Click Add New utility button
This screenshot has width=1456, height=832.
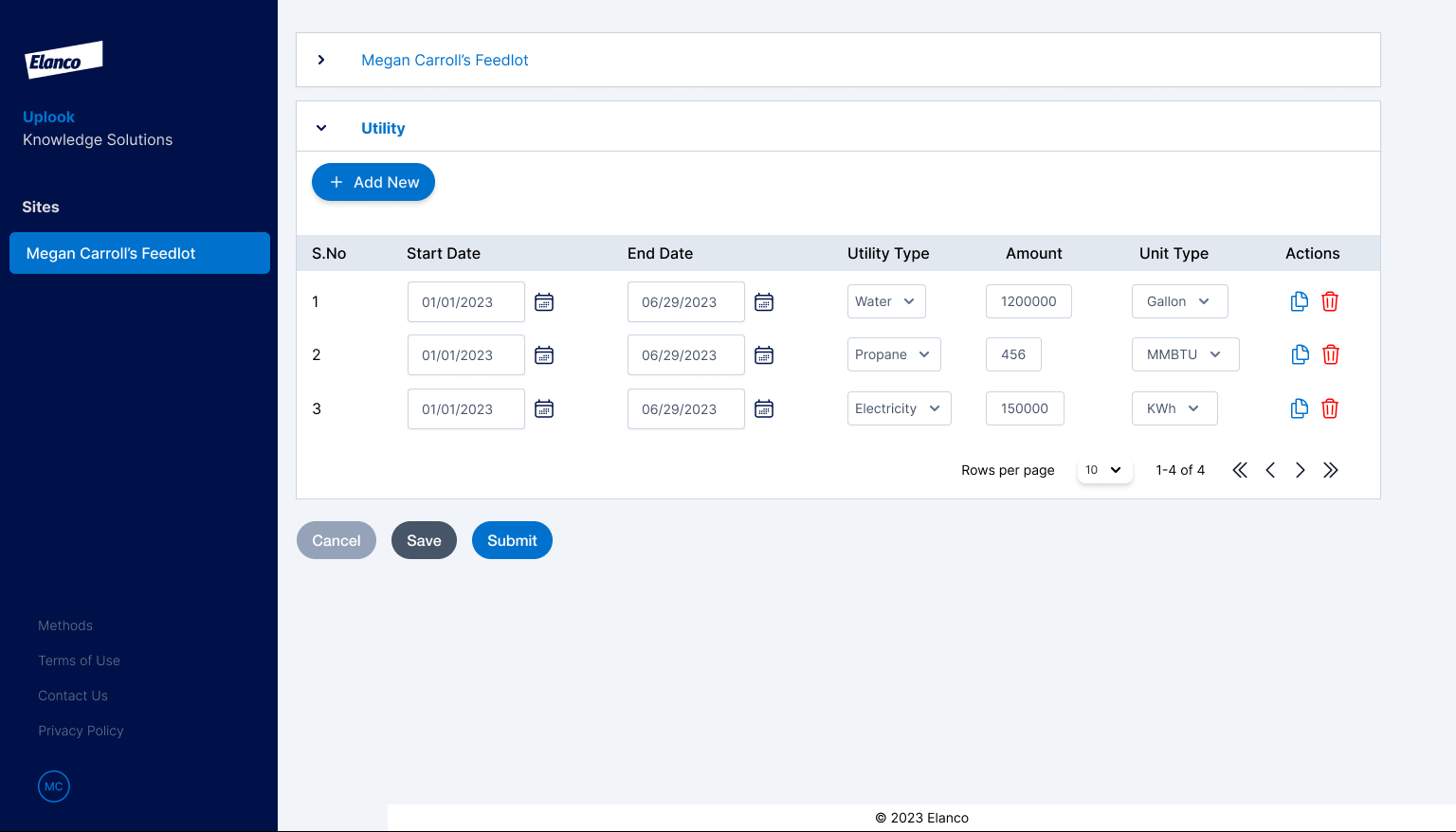(373, 182)
